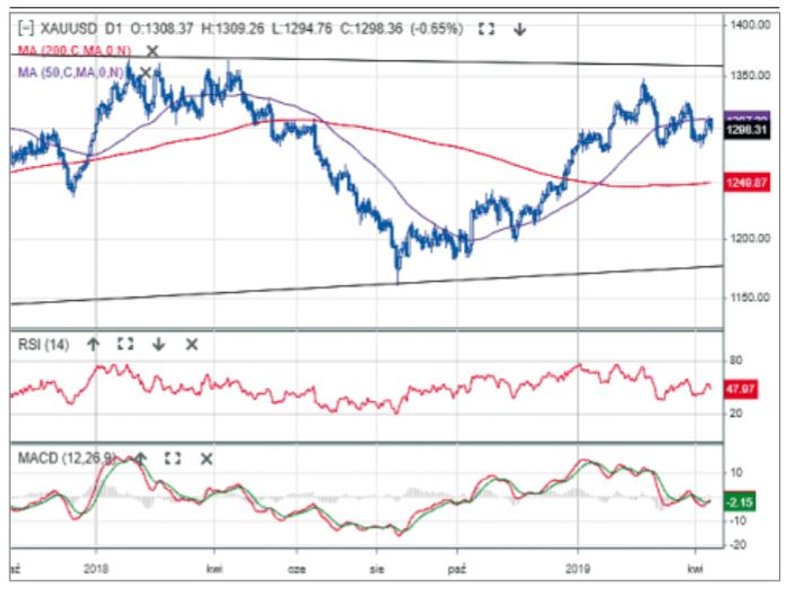Image resolution: width=789 pixels, height=593 pixels.
Task: Move the XAUUSD chart pane down
Action: point(520,30)
